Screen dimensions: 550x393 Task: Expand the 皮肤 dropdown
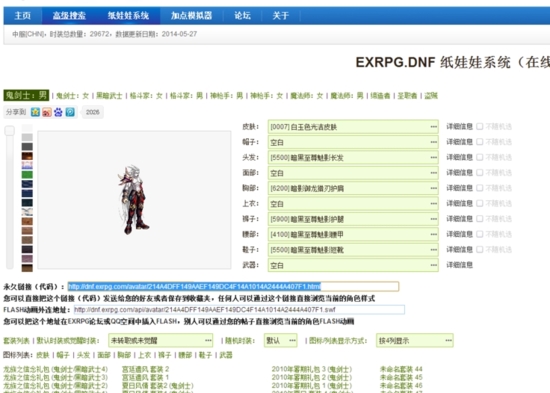click(353, 127)
